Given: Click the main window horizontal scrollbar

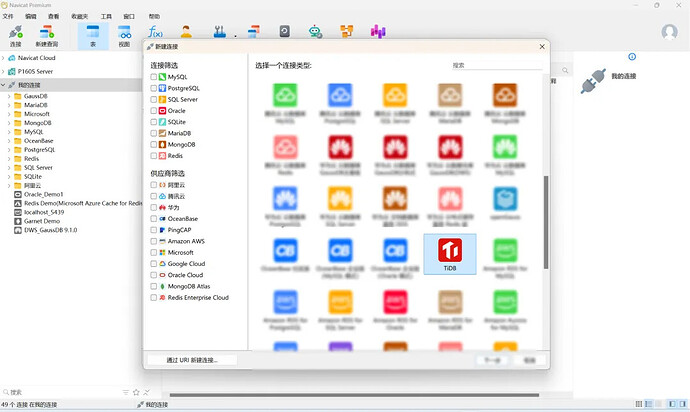Looking at the screenshot, I should pos(354,395).
